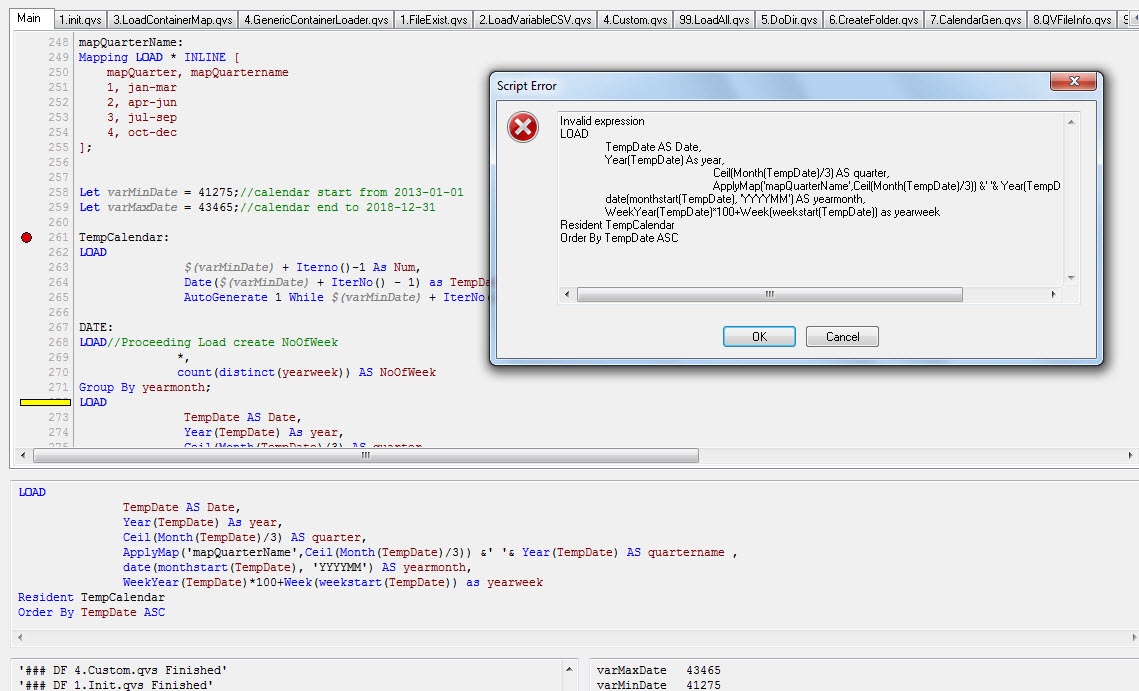Click 'Invalid expression' text in error dialog

click(x=602, y=121)
